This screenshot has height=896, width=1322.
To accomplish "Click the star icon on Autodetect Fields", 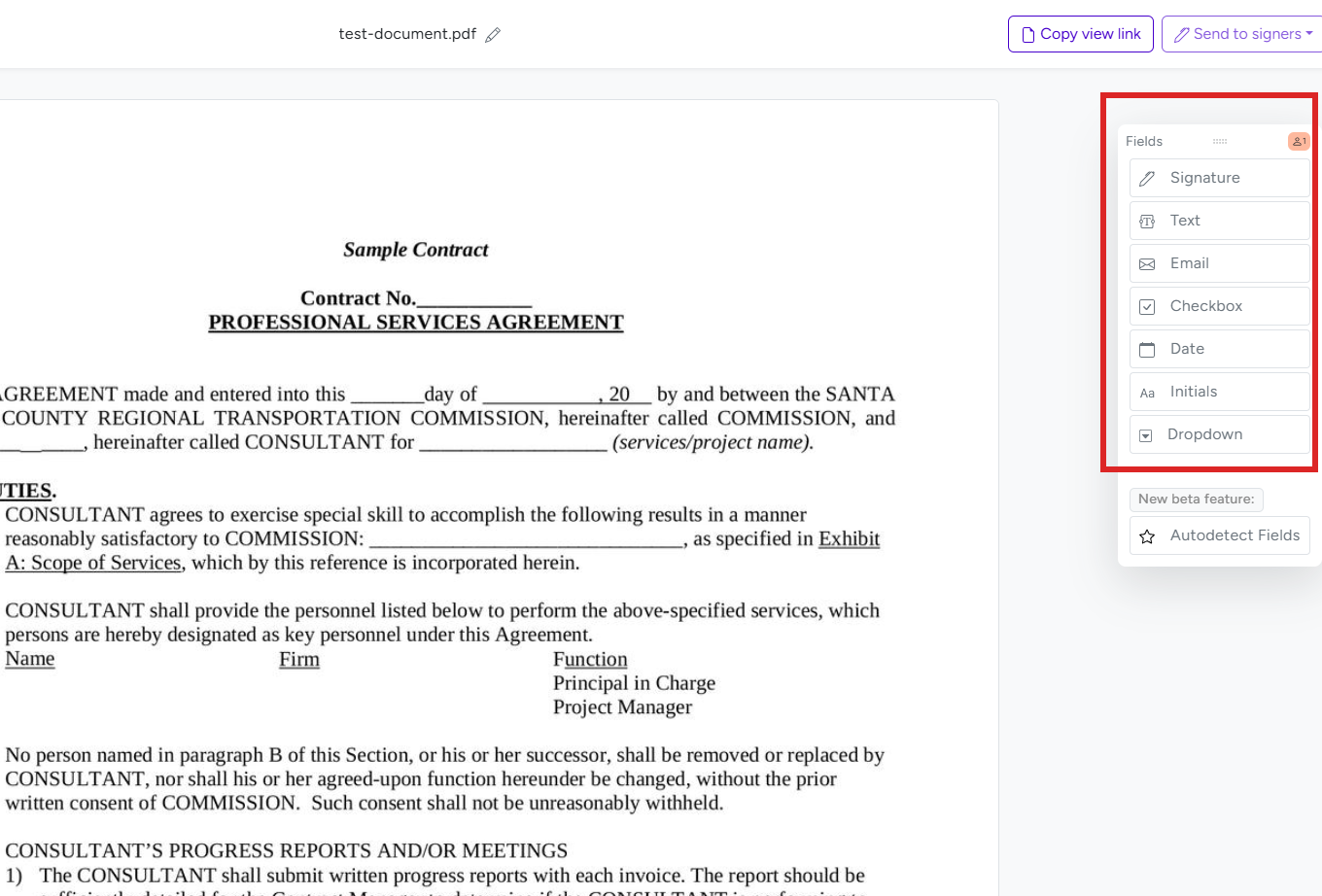I will [x=1147, y=535].
